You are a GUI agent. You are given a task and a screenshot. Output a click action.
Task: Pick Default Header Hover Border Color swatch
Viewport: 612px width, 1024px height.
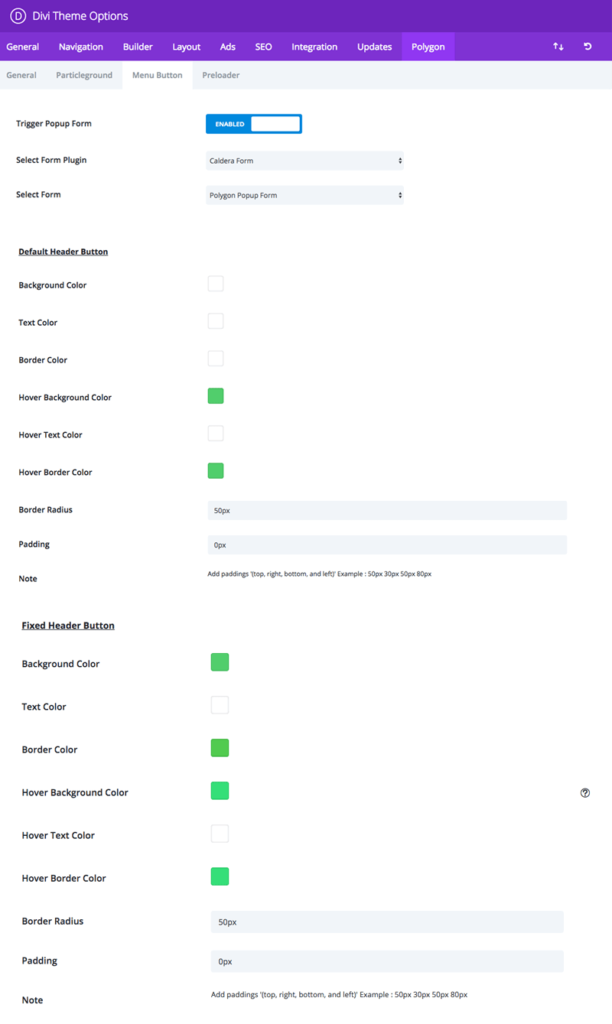216,471
